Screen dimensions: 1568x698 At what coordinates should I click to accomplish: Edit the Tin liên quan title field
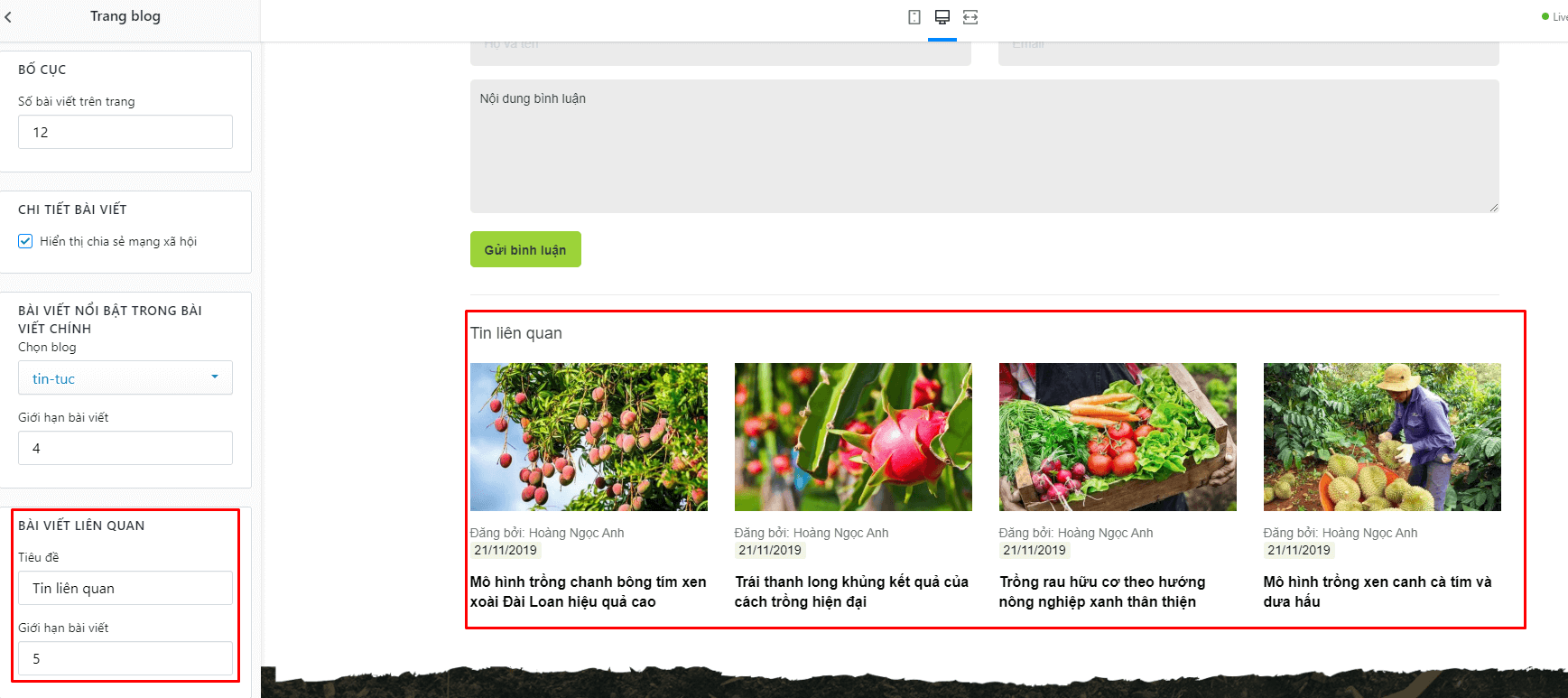[125, 588]
